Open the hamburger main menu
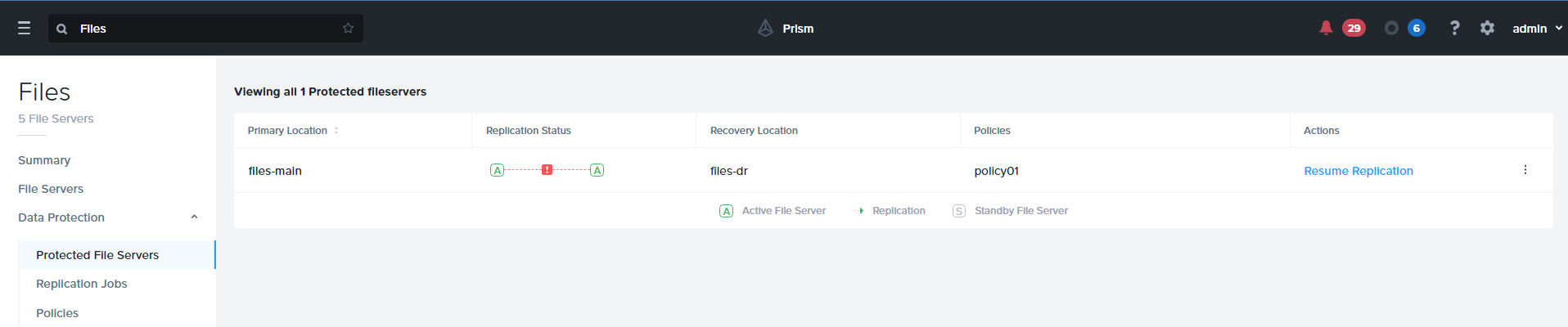 click(x=24, y=28)
